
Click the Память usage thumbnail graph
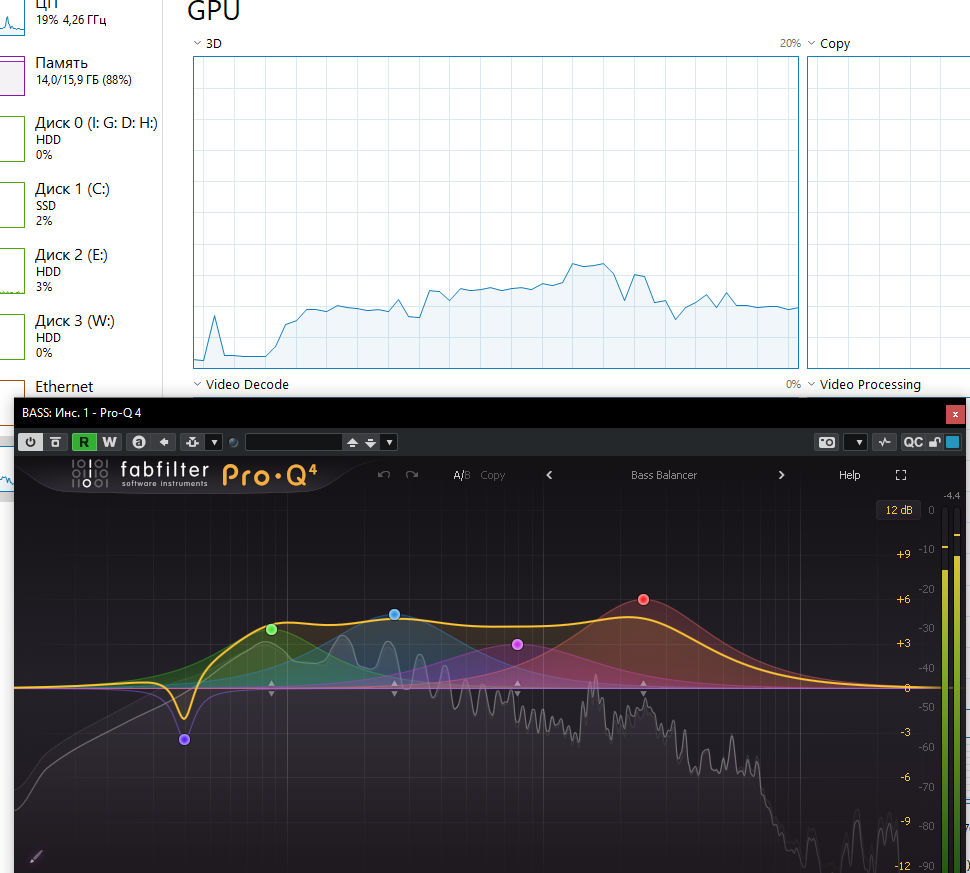pos(12,75)
